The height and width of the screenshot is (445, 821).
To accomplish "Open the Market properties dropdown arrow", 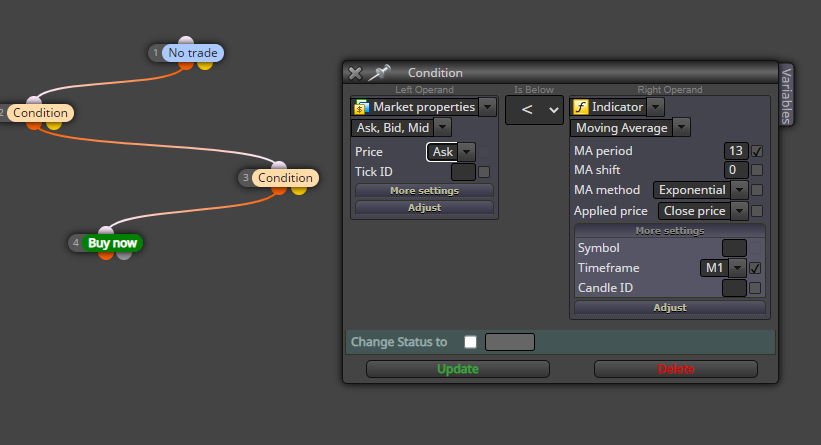I will tap(487, 107).
